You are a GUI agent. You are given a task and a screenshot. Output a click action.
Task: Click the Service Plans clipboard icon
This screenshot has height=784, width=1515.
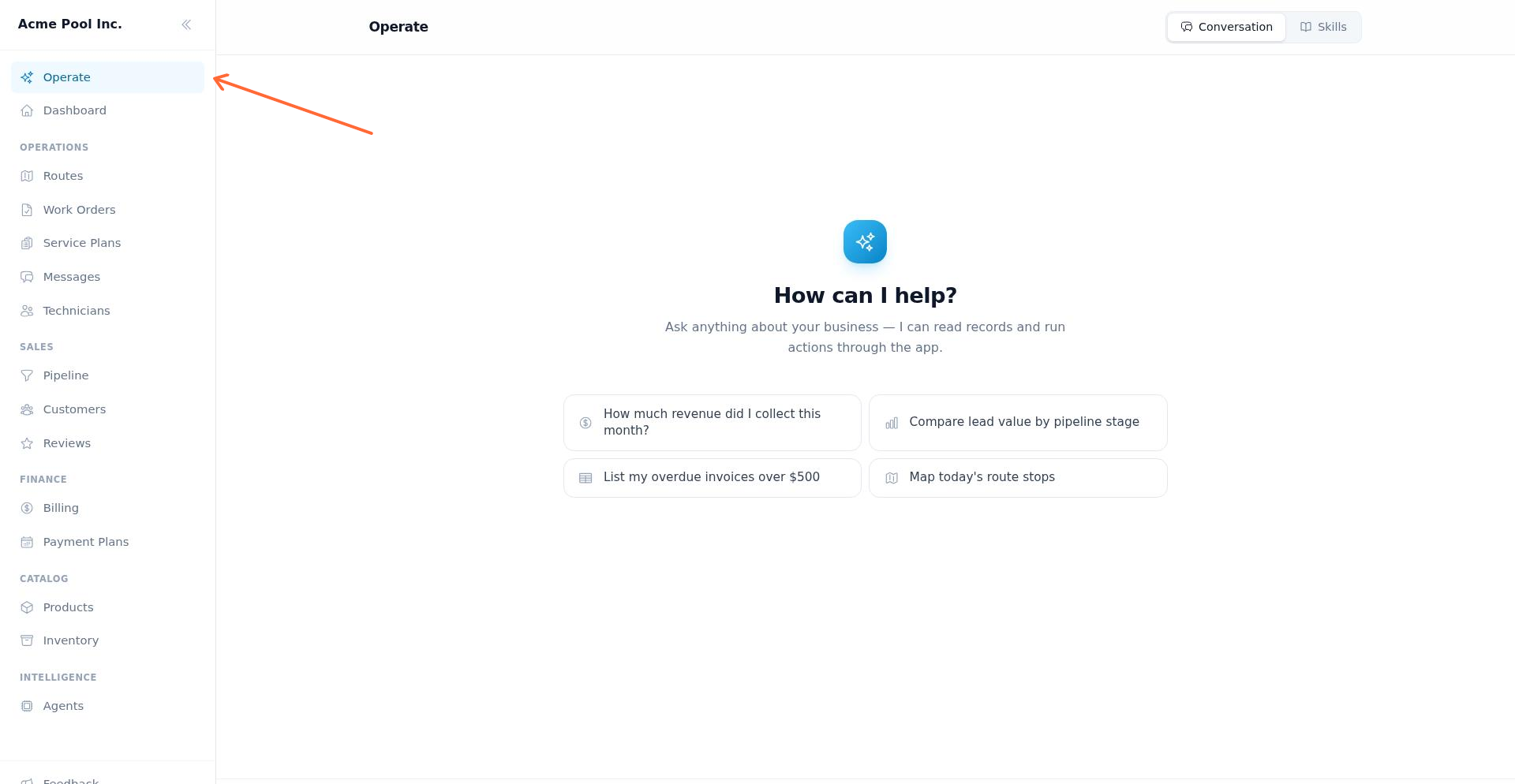coord(27,243)
